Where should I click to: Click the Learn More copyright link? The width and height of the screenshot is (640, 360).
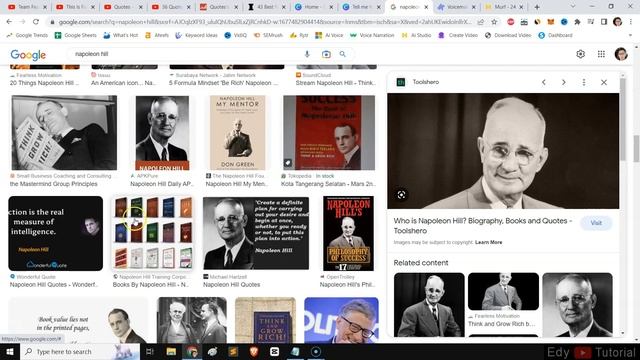[489, 242]
